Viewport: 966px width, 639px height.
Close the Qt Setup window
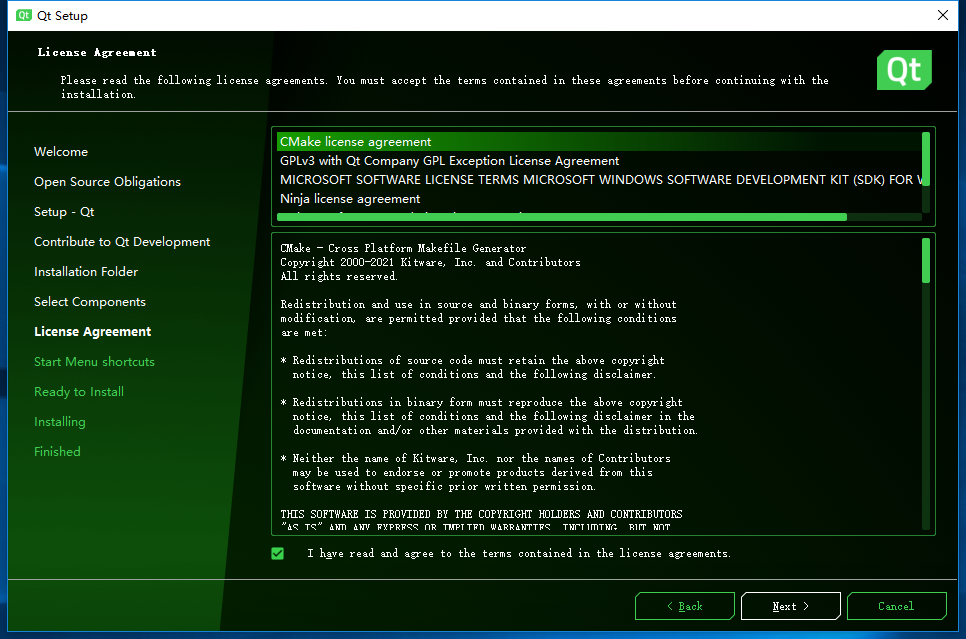(943, 15)
